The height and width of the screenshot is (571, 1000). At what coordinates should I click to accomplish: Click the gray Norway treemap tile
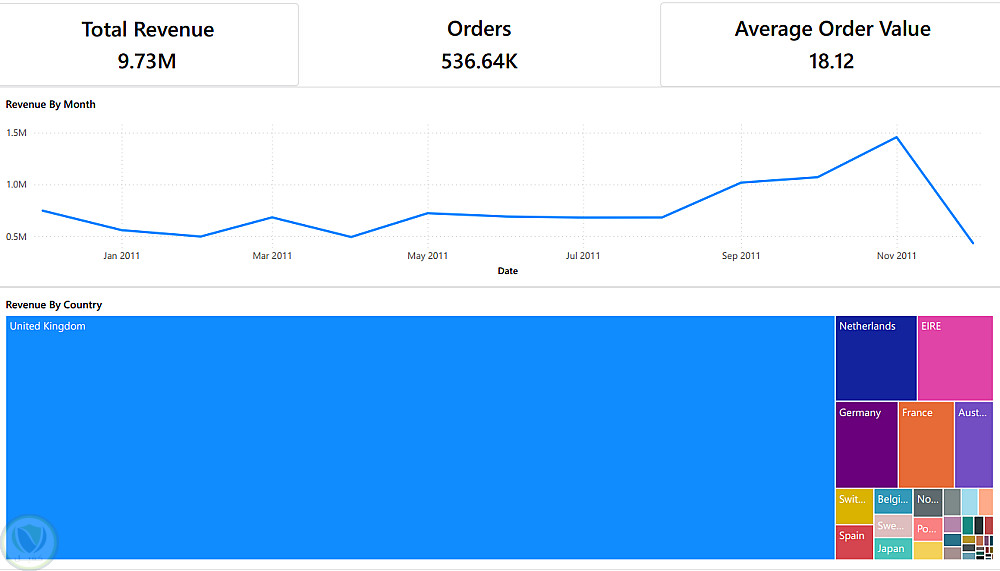click(x=928, y=502)
